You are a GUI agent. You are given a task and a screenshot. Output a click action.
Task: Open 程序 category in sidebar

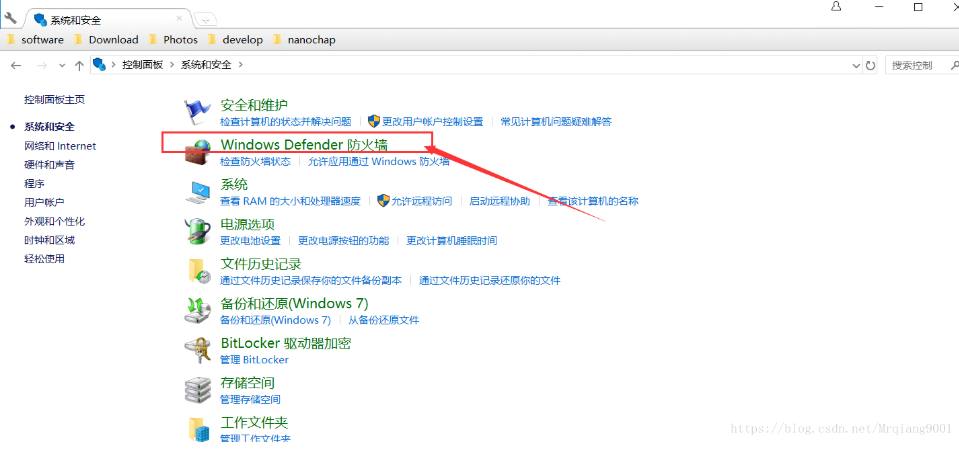pyautogui.click(x=34, y=183)
